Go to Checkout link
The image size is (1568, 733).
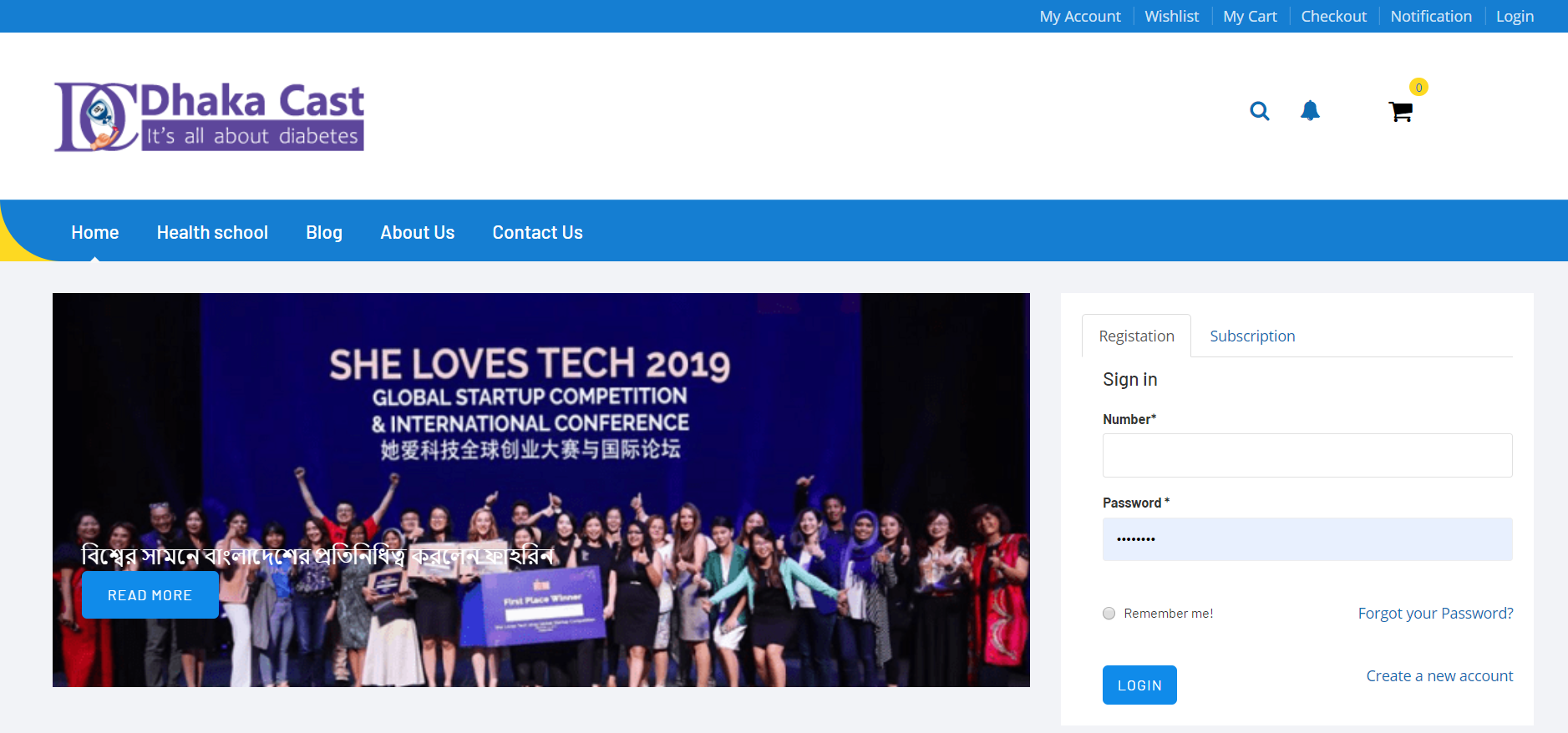pos(1333,16)
